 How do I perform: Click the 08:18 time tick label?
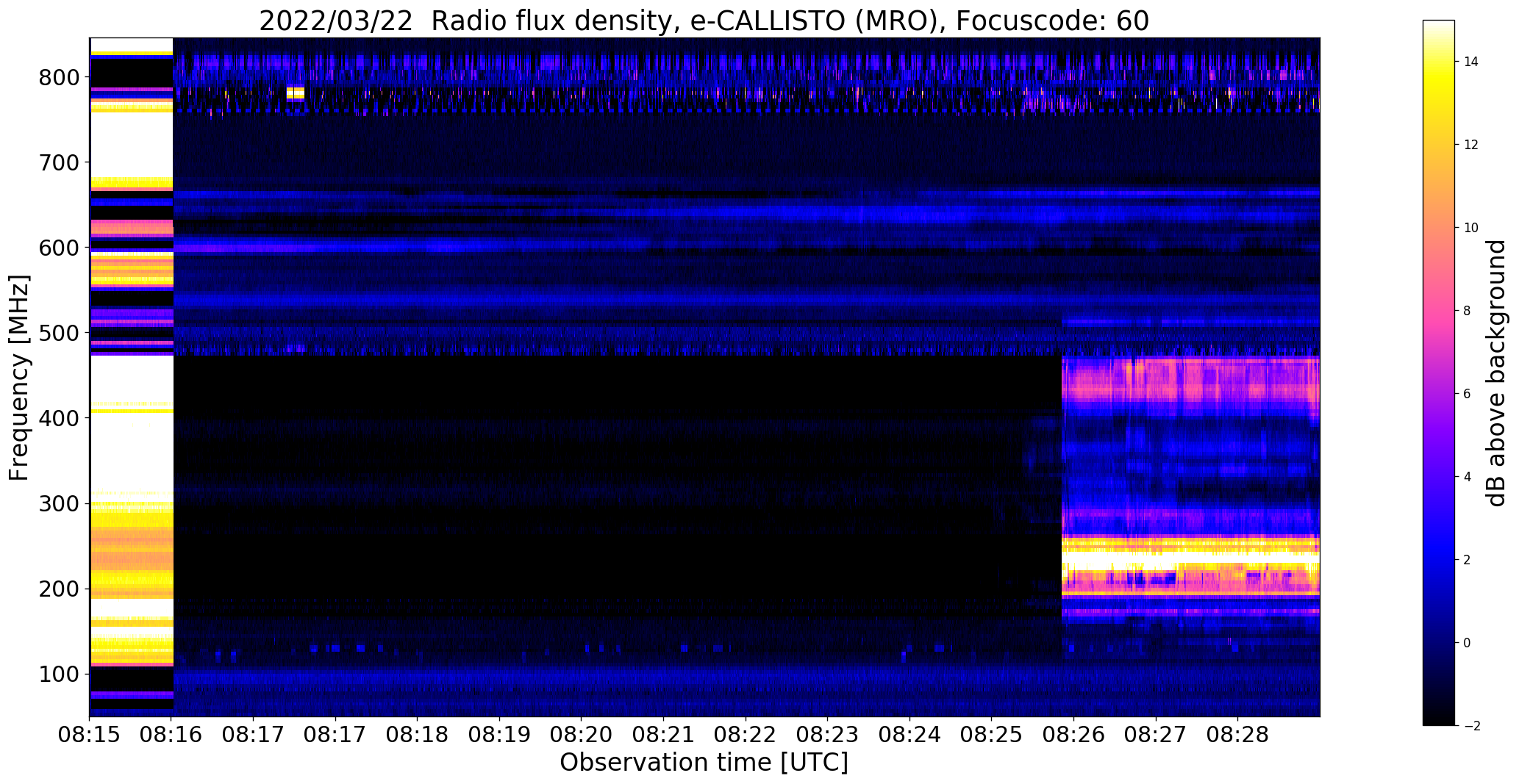[418, 736]
